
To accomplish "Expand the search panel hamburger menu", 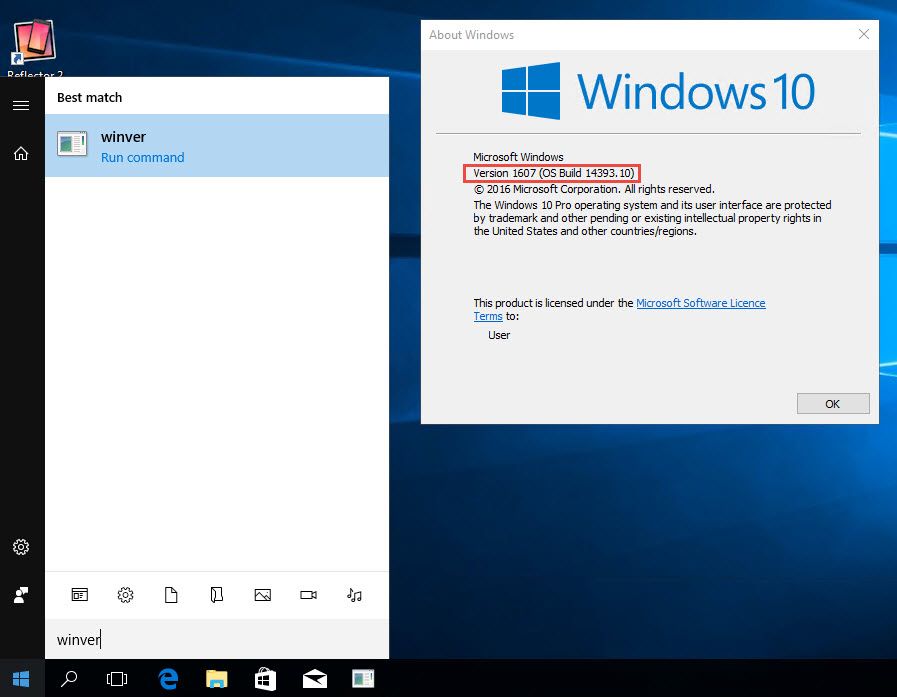I will pyautogui.click(x=21, y=105).
